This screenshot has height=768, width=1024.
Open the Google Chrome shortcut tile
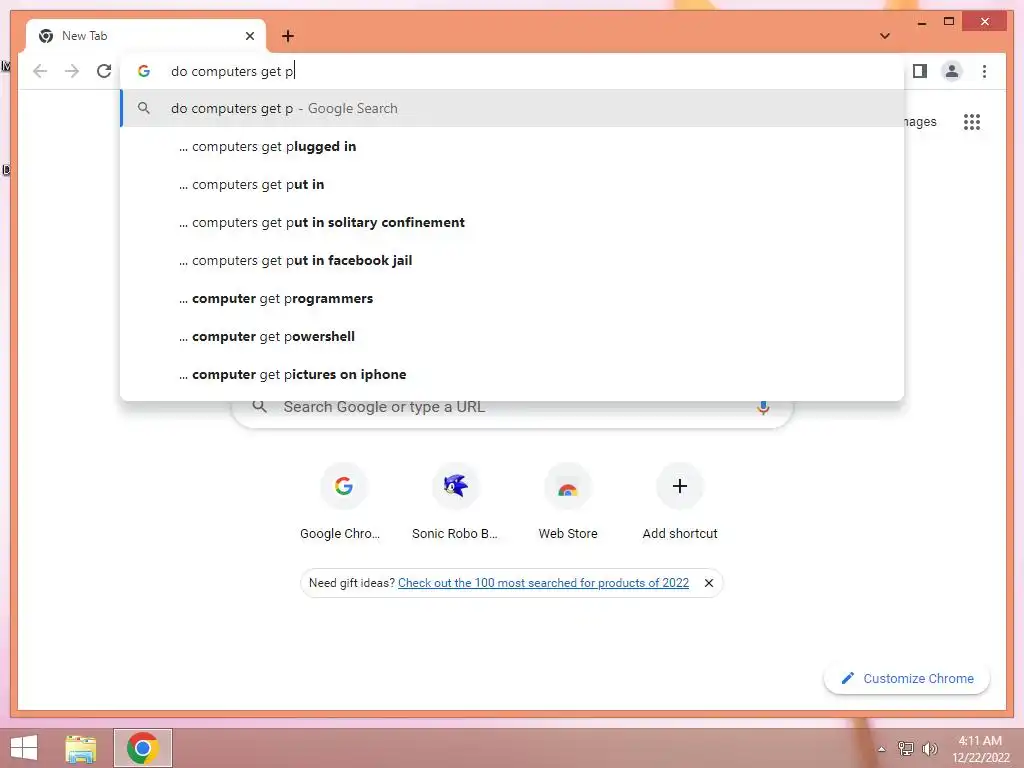click(344, 502)
